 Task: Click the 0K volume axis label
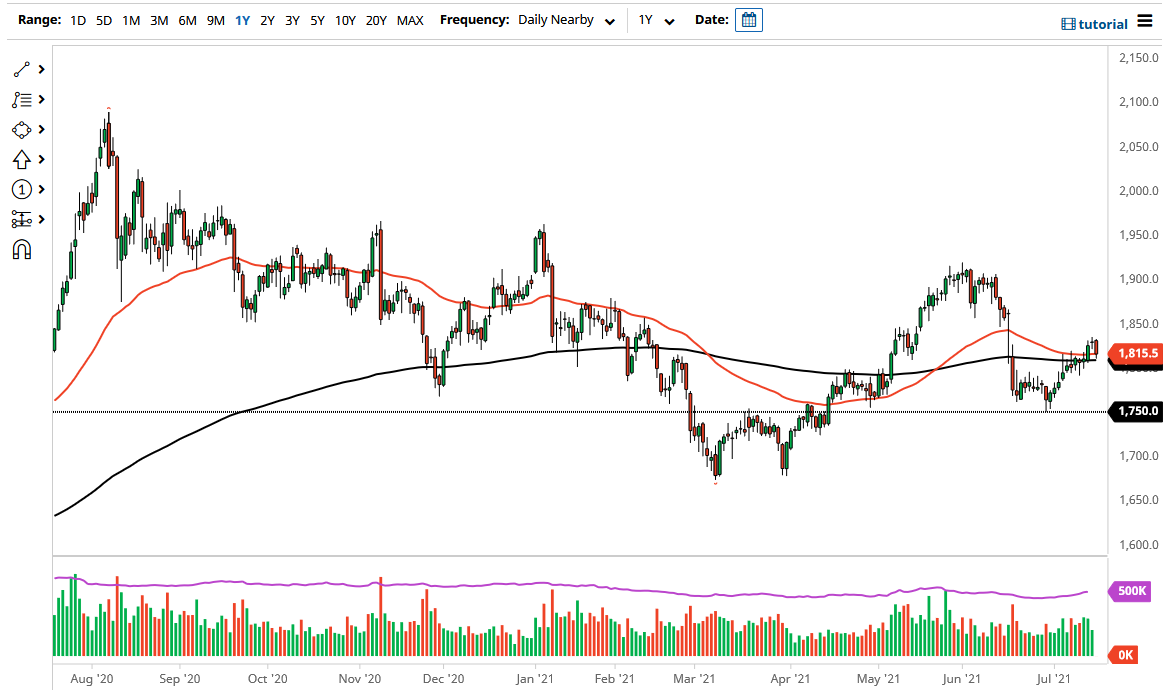pyautogui.click(x=1124, y=655)
